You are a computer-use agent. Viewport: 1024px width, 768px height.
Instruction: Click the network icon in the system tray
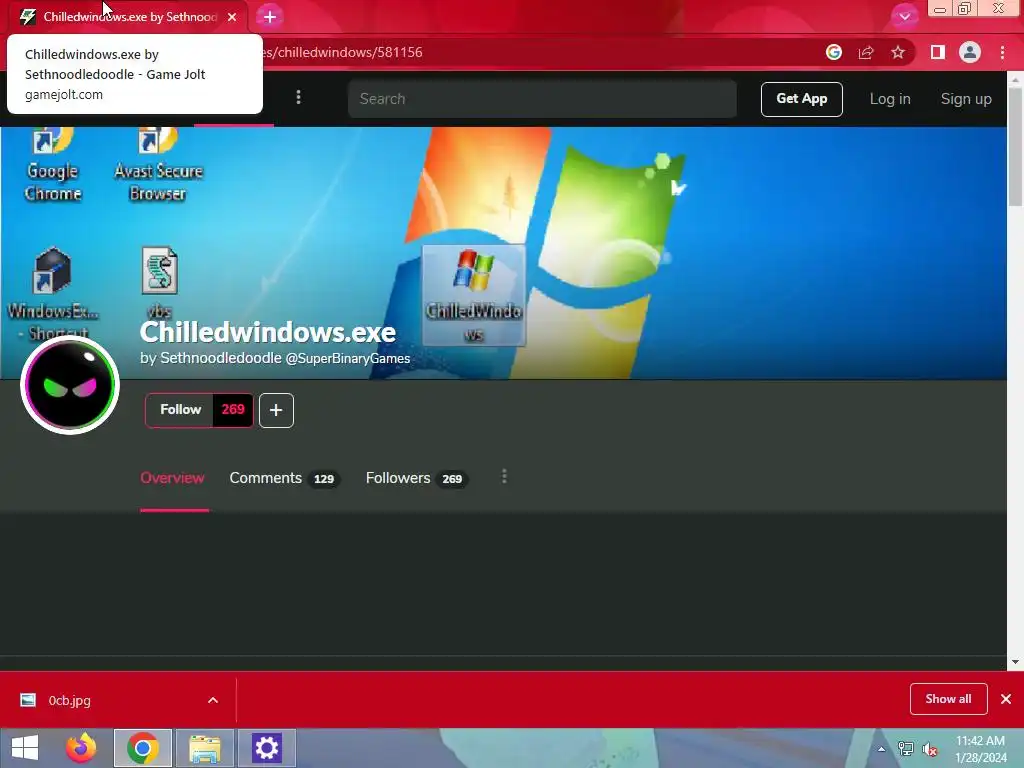[906, 749]
